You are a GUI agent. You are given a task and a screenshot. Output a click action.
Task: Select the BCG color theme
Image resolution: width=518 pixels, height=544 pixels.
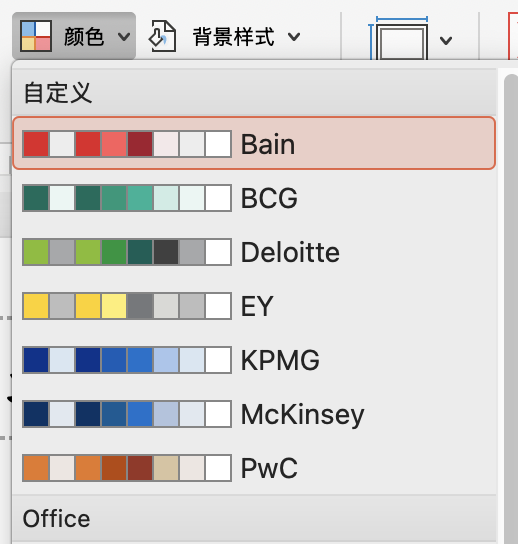click(x=254, y=198)
